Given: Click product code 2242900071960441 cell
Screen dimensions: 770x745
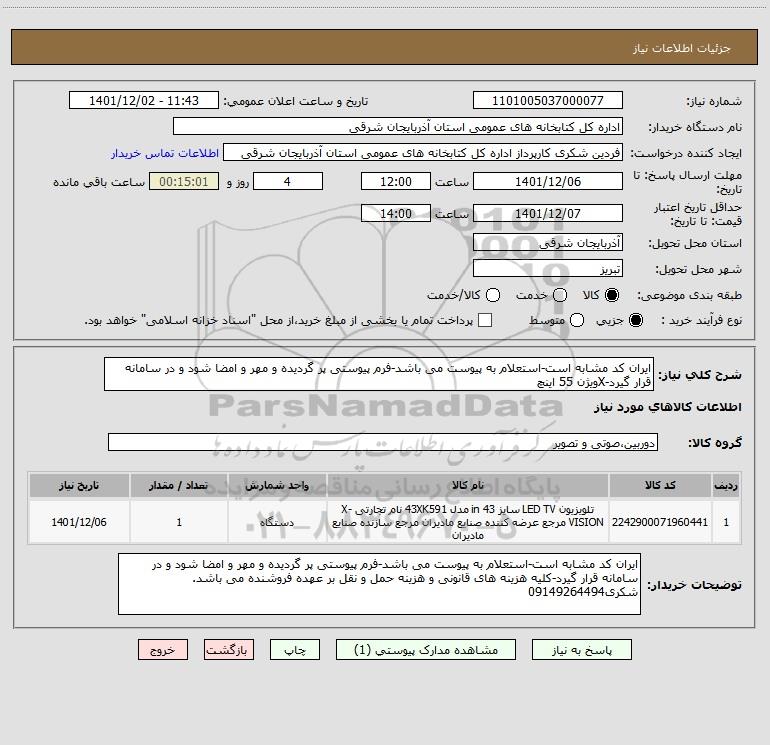Looking at the screenshot, I should click(660, 522).
